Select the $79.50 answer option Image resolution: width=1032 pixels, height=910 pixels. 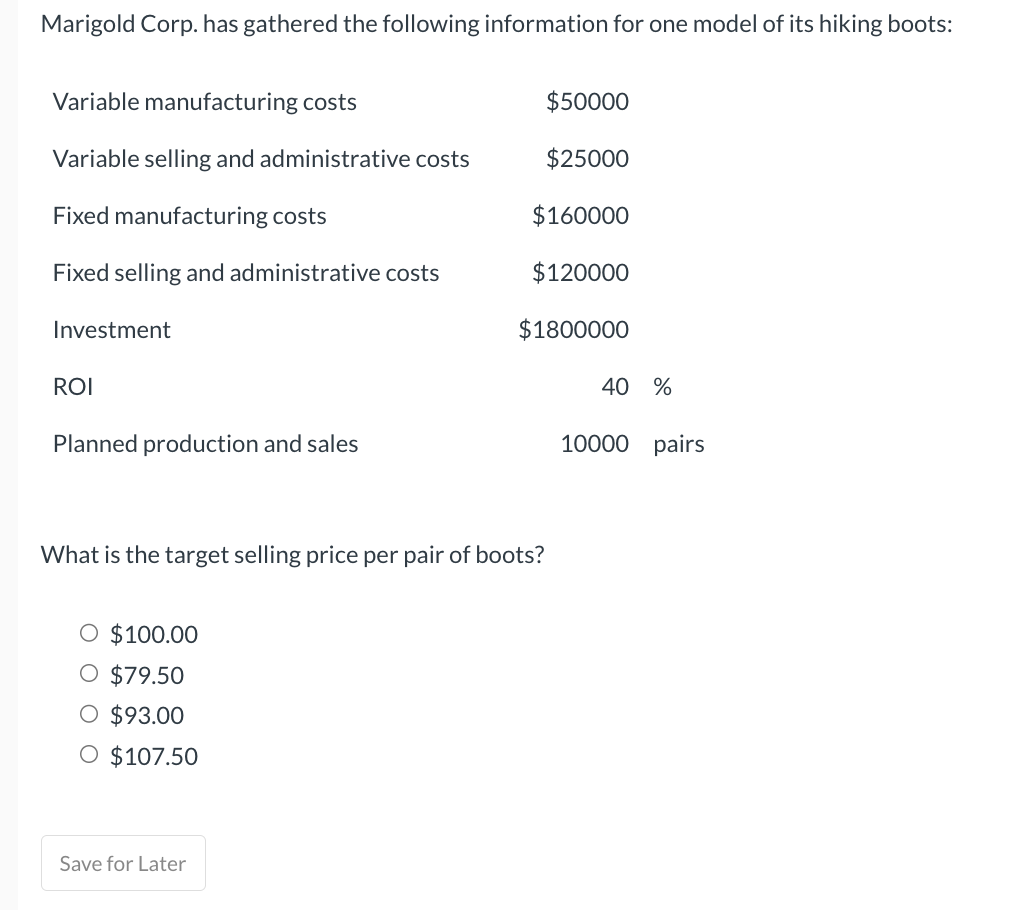(89, 672)
